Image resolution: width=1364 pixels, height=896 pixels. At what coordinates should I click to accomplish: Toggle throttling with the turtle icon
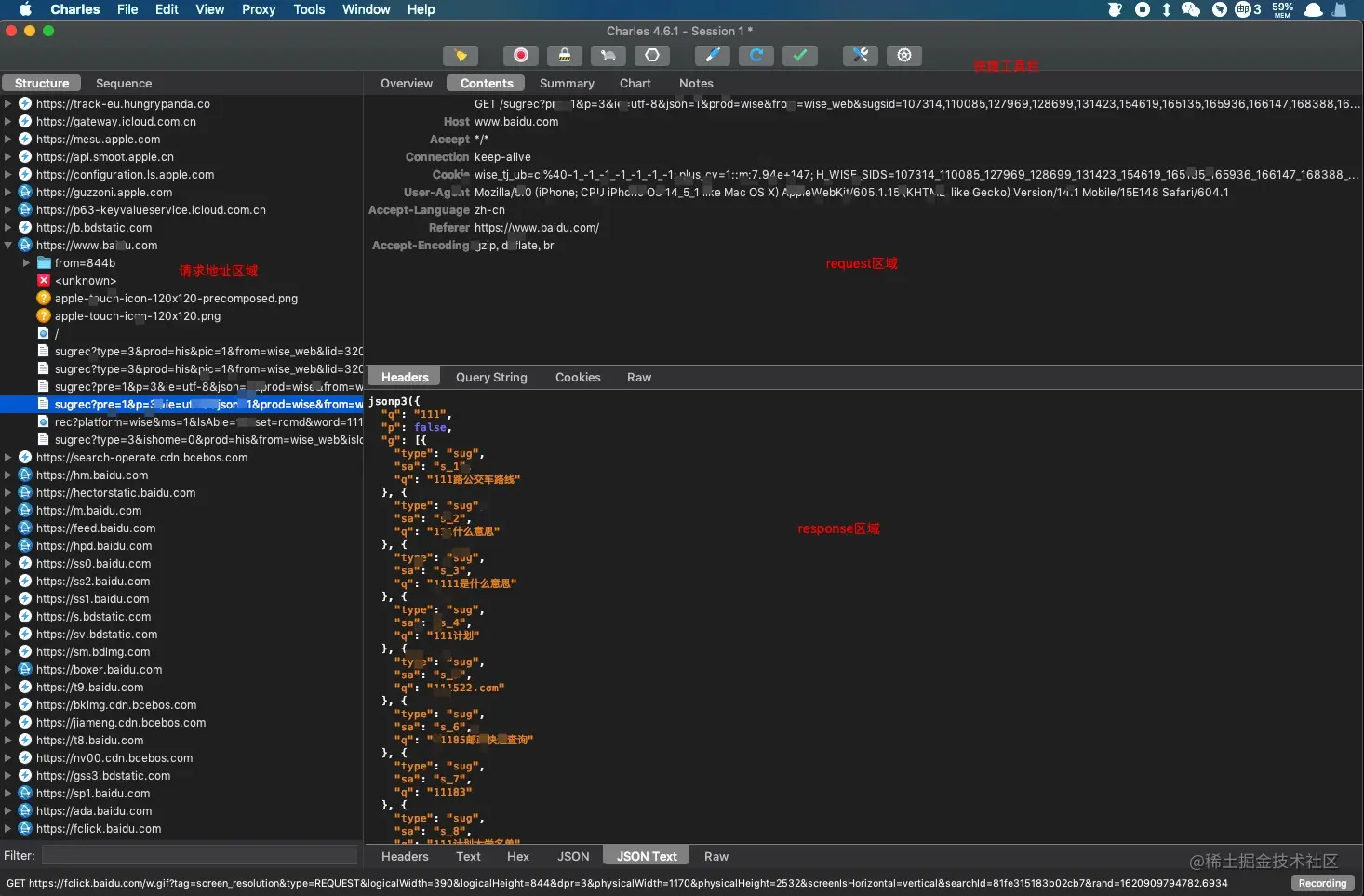coord(608,56)
